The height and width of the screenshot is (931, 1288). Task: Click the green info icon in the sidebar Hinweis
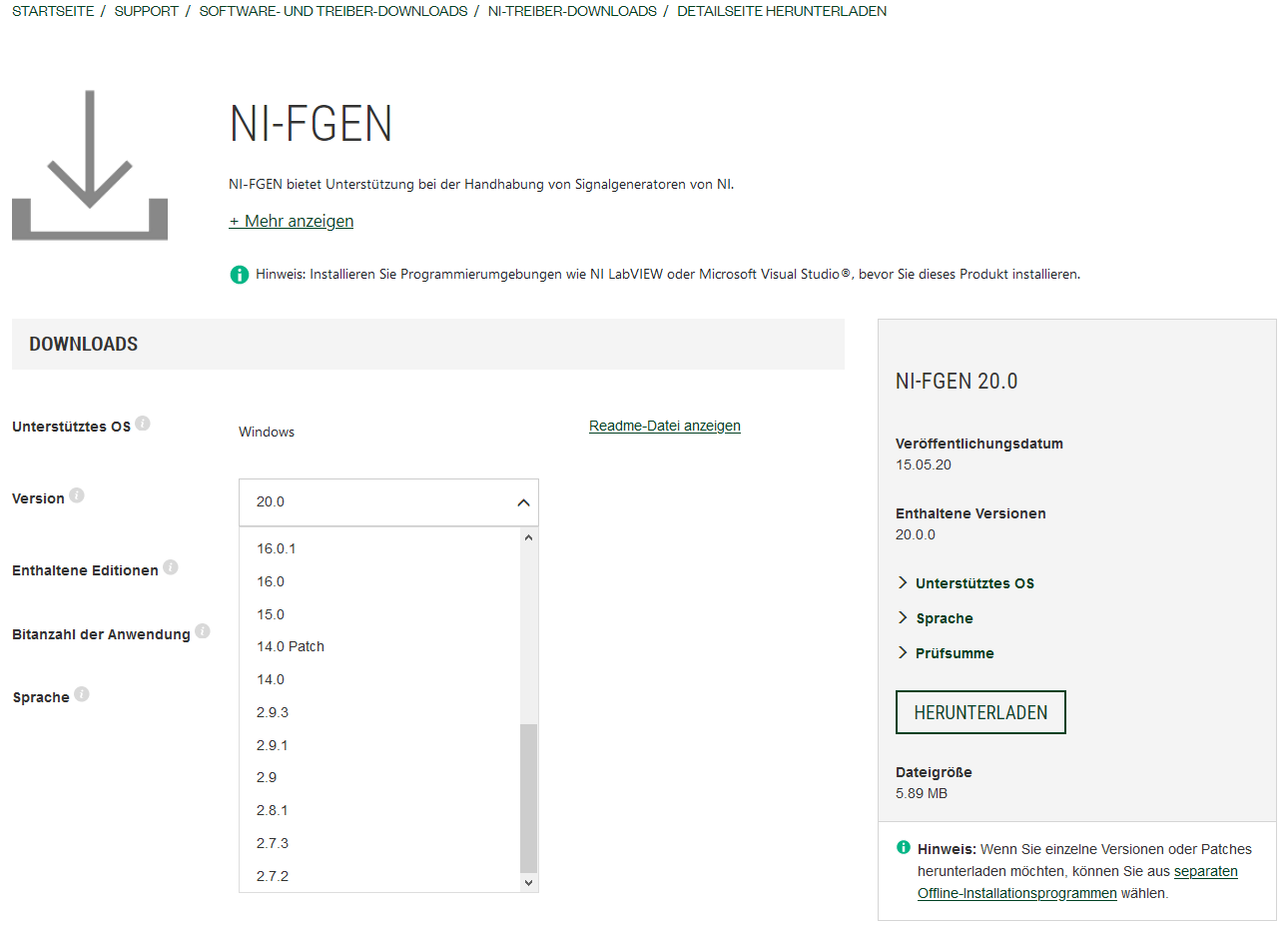coord(904,847)
